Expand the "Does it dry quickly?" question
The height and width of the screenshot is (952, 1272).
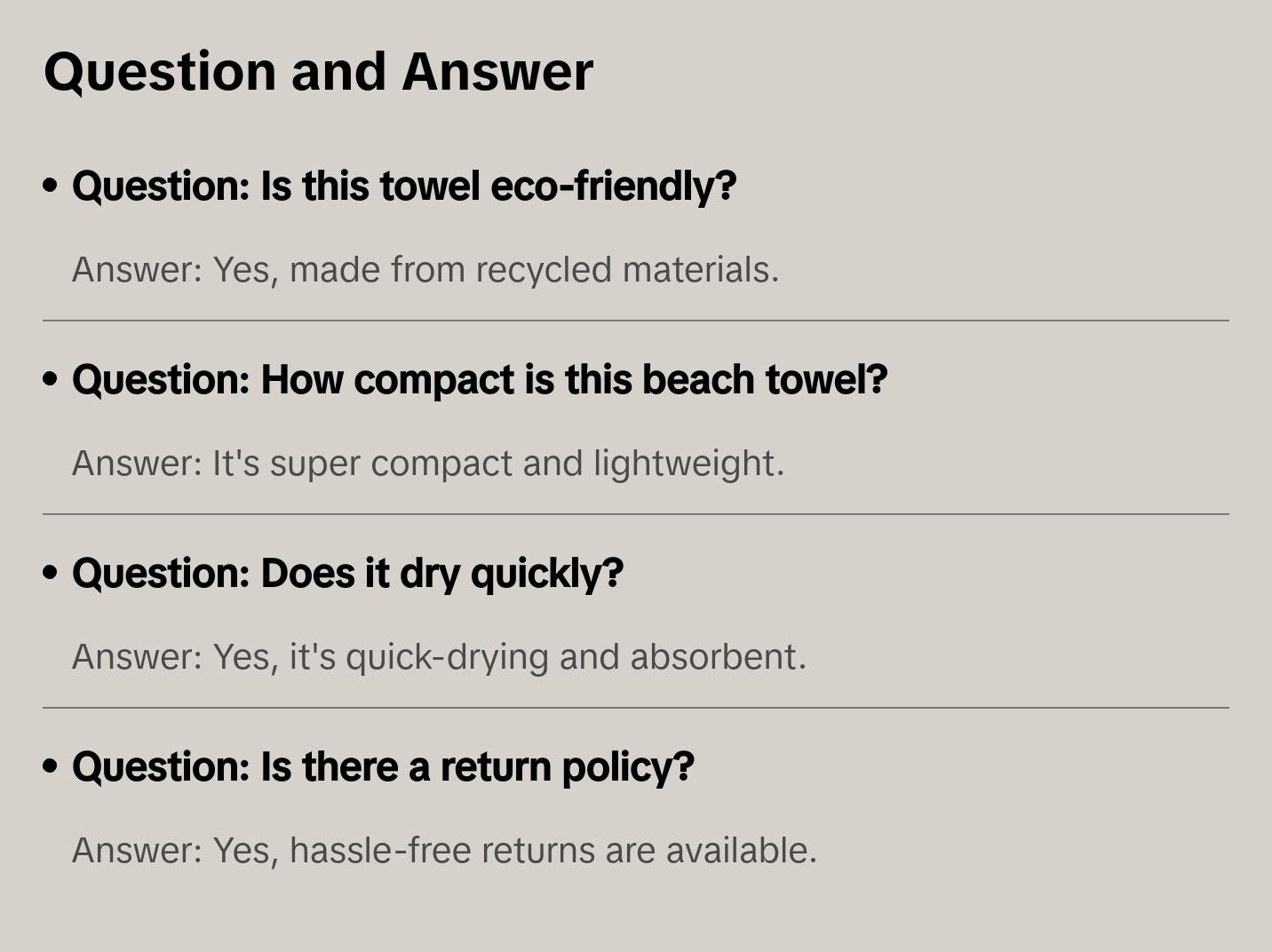click(347, 574)
